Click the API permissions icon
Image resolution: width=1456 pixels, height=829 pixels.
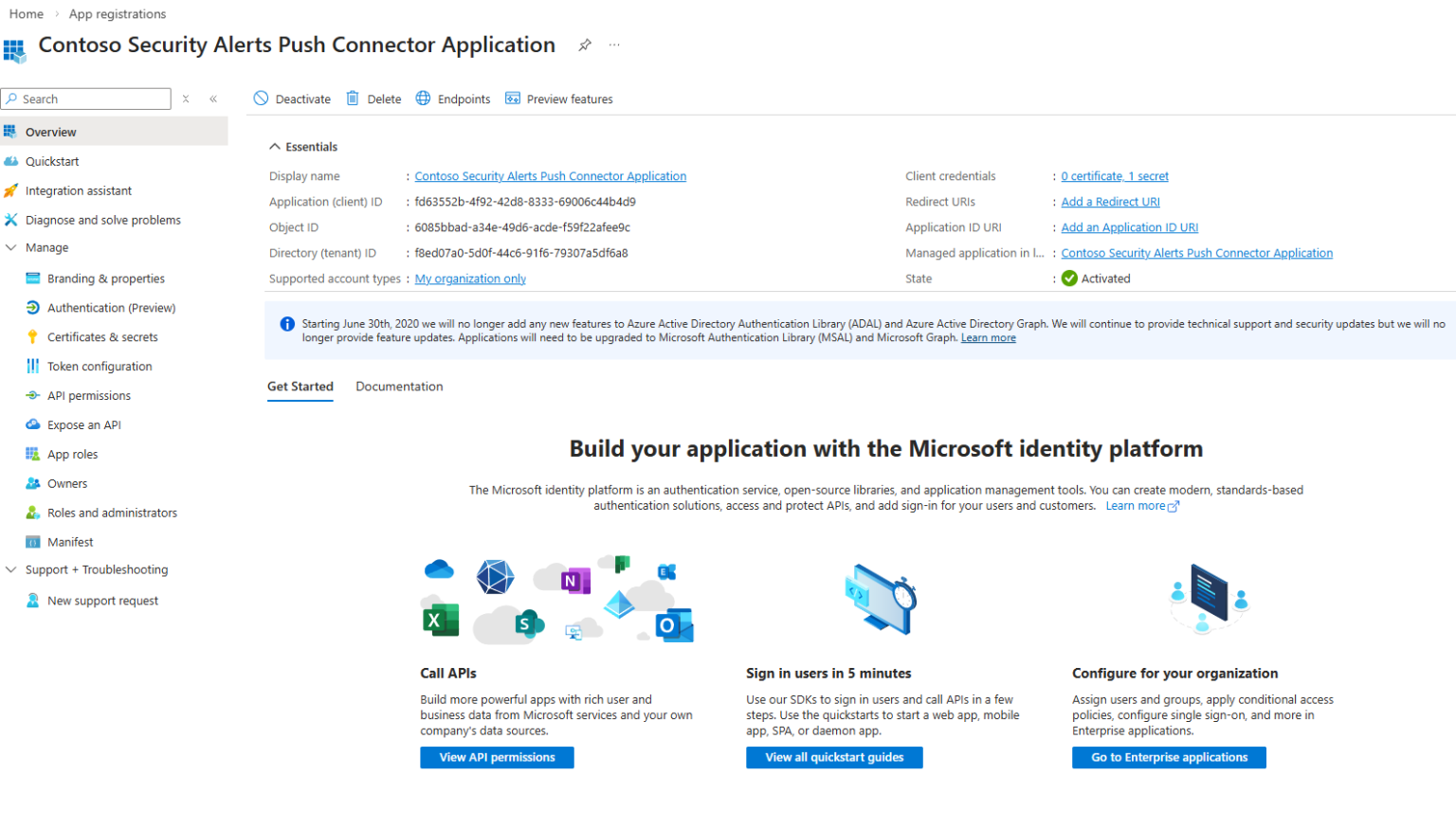(33, 396)
